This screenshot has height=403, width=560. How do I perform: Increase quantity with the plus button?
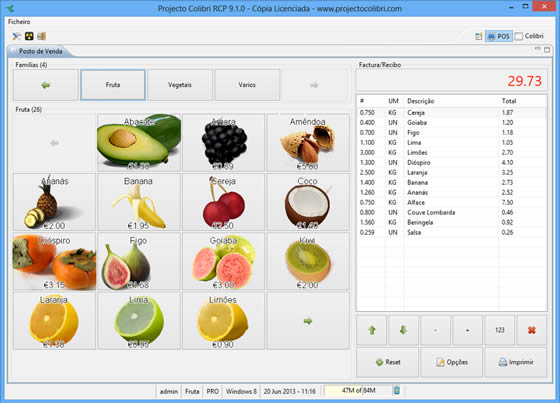pyautogui.click(x=468, y=330)
